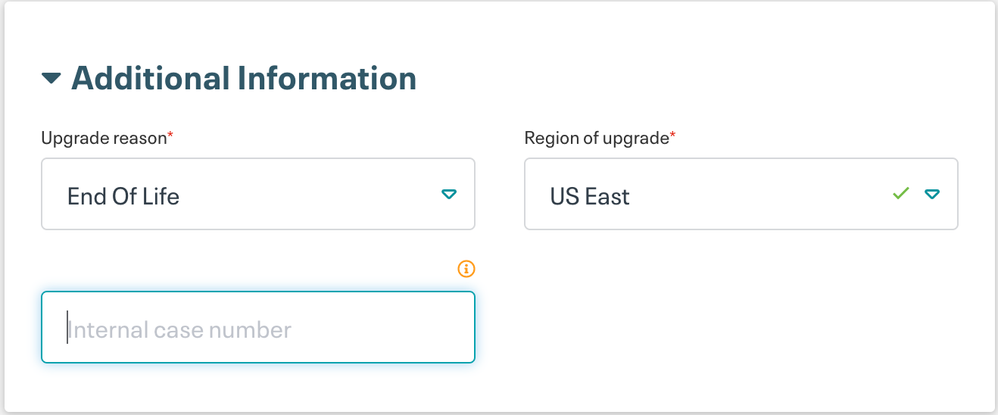The height and width of the screenshot is (415, 998).
Task: Click the Upgrade reason field label
Action: (x=103, y=138)
